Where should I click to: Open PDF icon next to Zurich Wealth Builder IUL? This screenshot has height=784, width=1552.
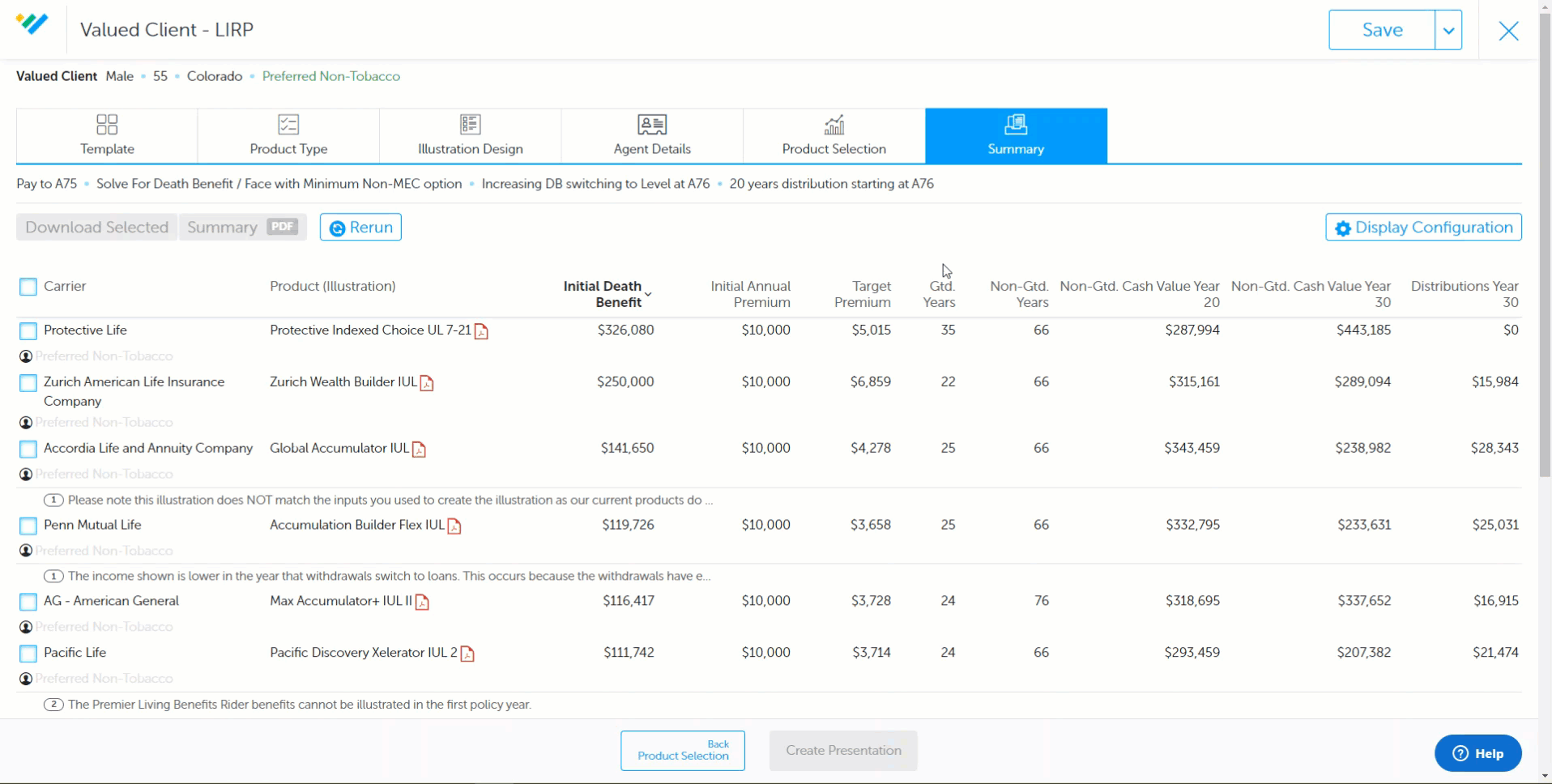pos(427,383)
